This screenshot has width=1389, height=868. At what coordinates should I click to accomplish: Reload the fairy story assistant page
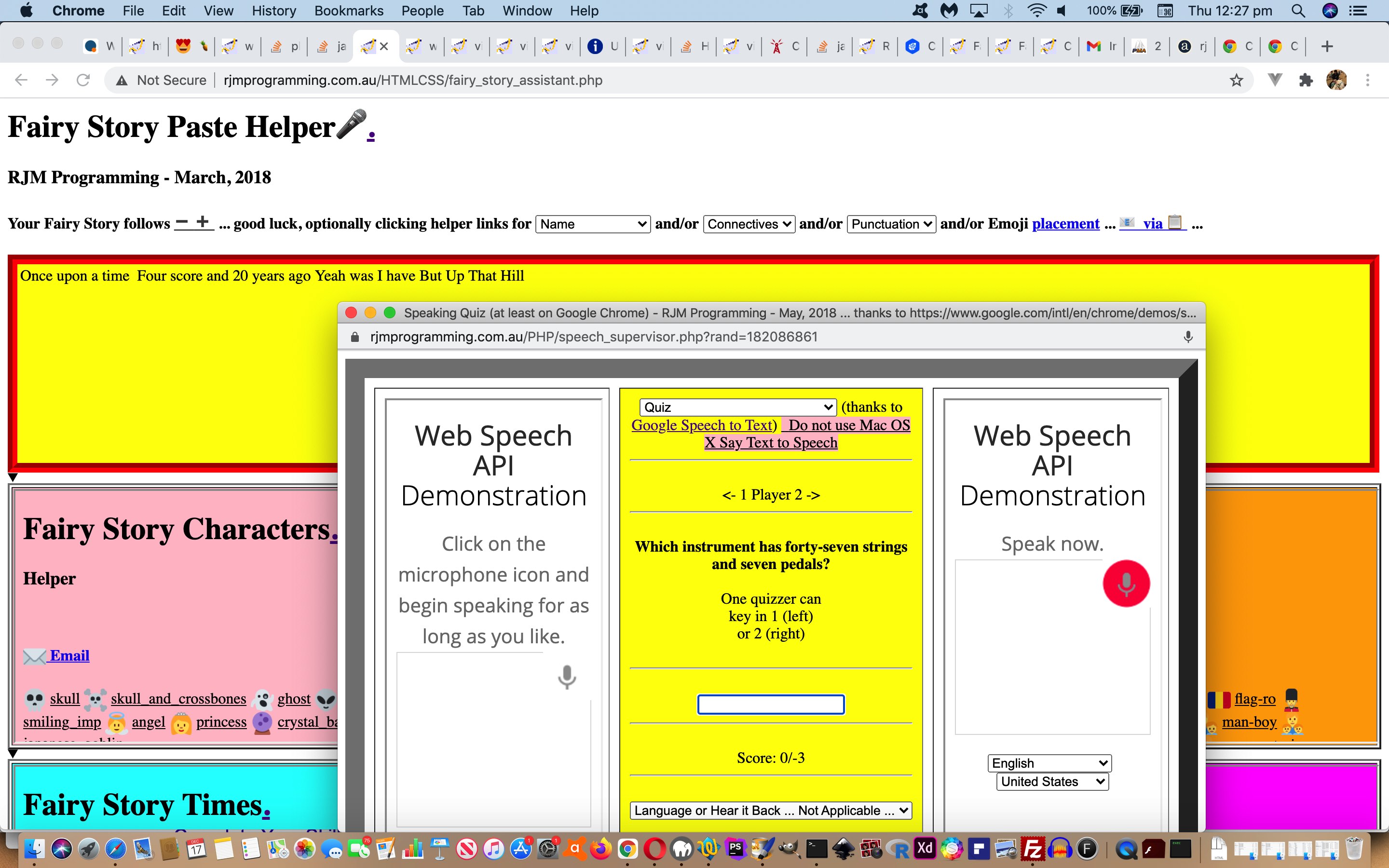click(x=83, y=81)
